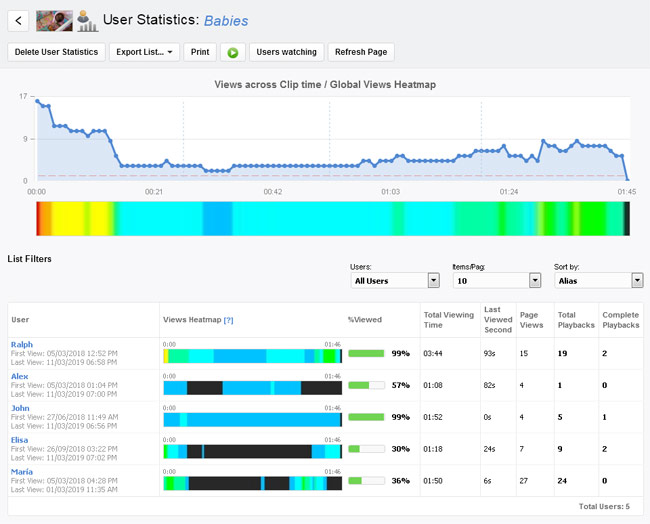Click the Total Viewing Time column header

tap(449, 320)
